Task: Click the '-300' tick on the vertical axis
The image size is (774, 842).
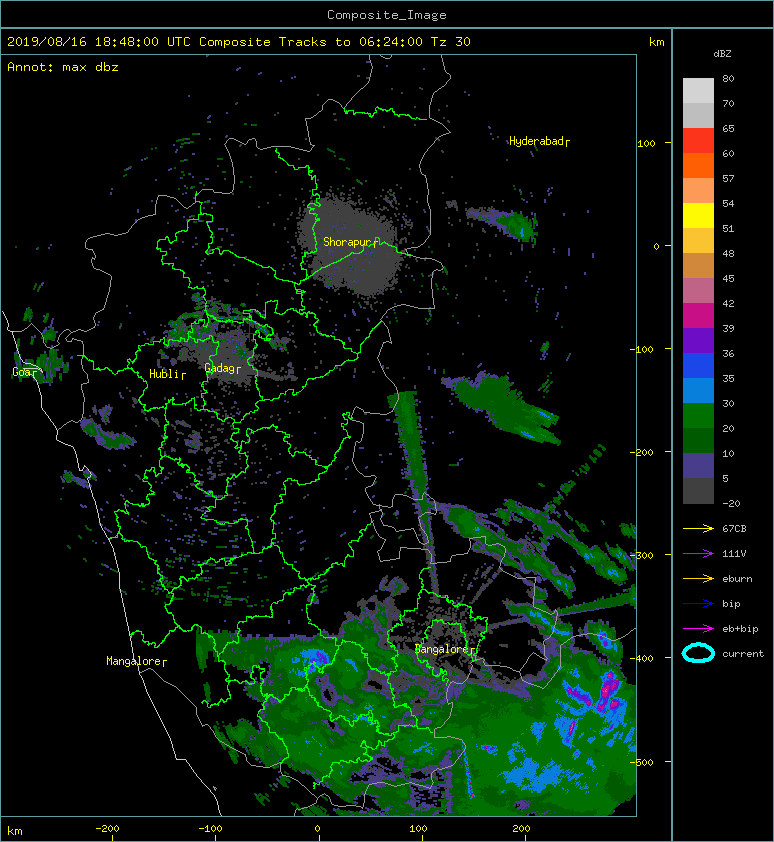Action: tap(642, 555)
